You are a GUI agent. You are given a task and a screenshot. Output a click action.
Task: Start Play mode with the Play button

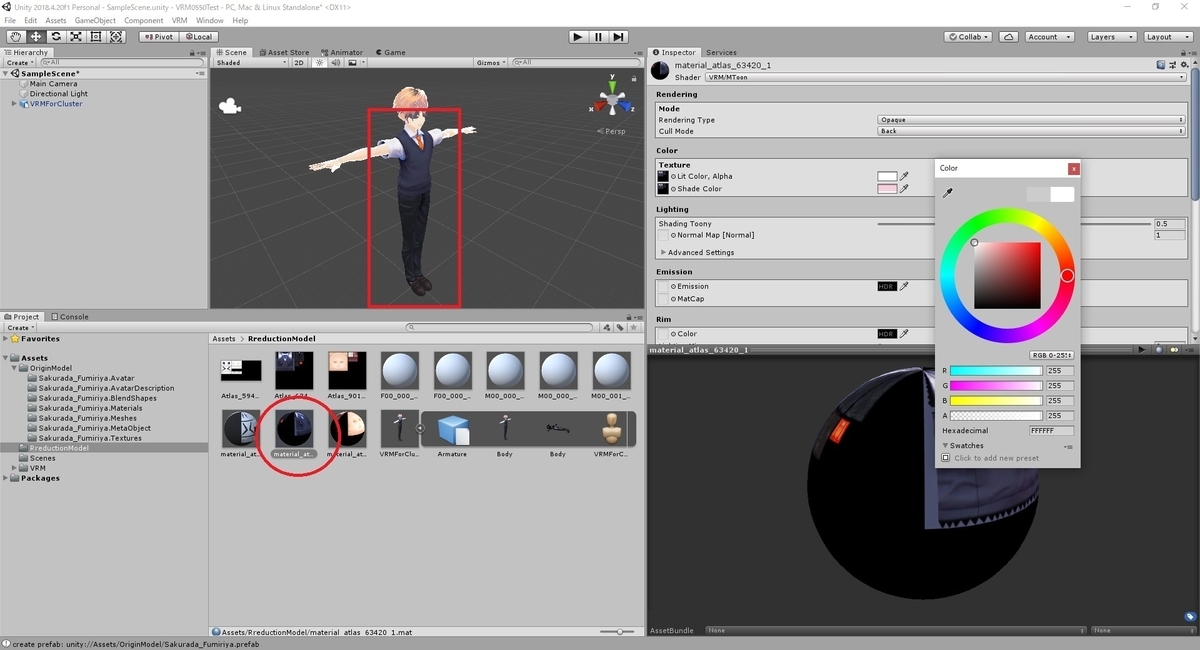pyautogui.click(x=578, y=37)
